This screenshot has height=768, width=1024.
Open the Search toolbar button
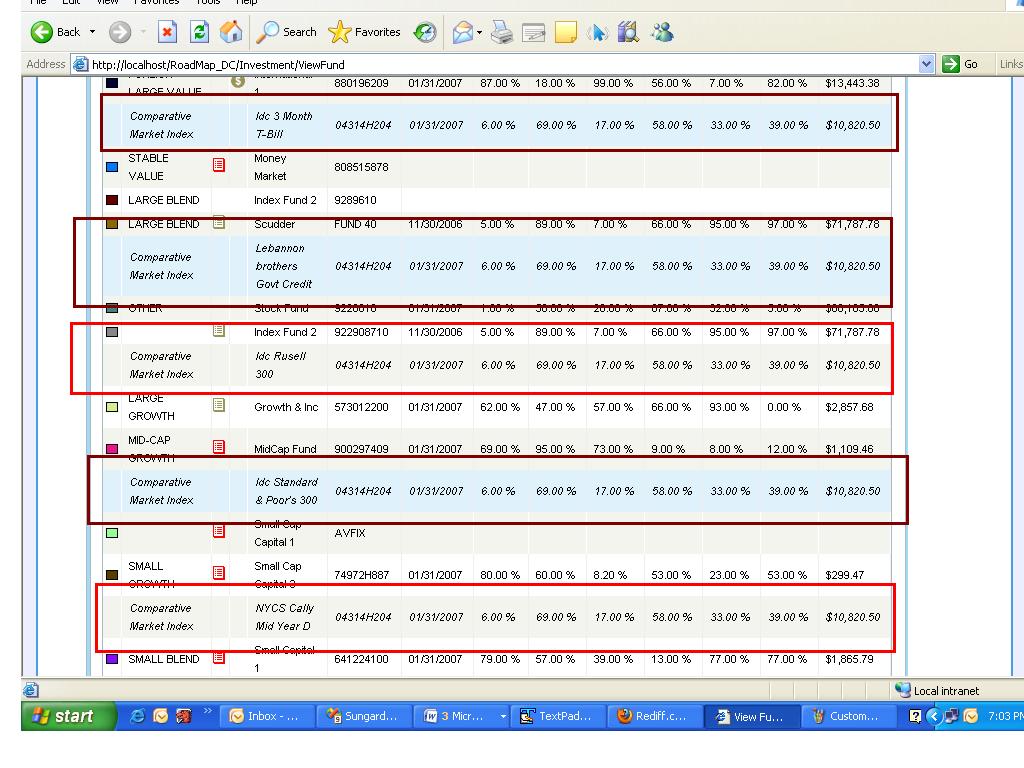(286, 32)
